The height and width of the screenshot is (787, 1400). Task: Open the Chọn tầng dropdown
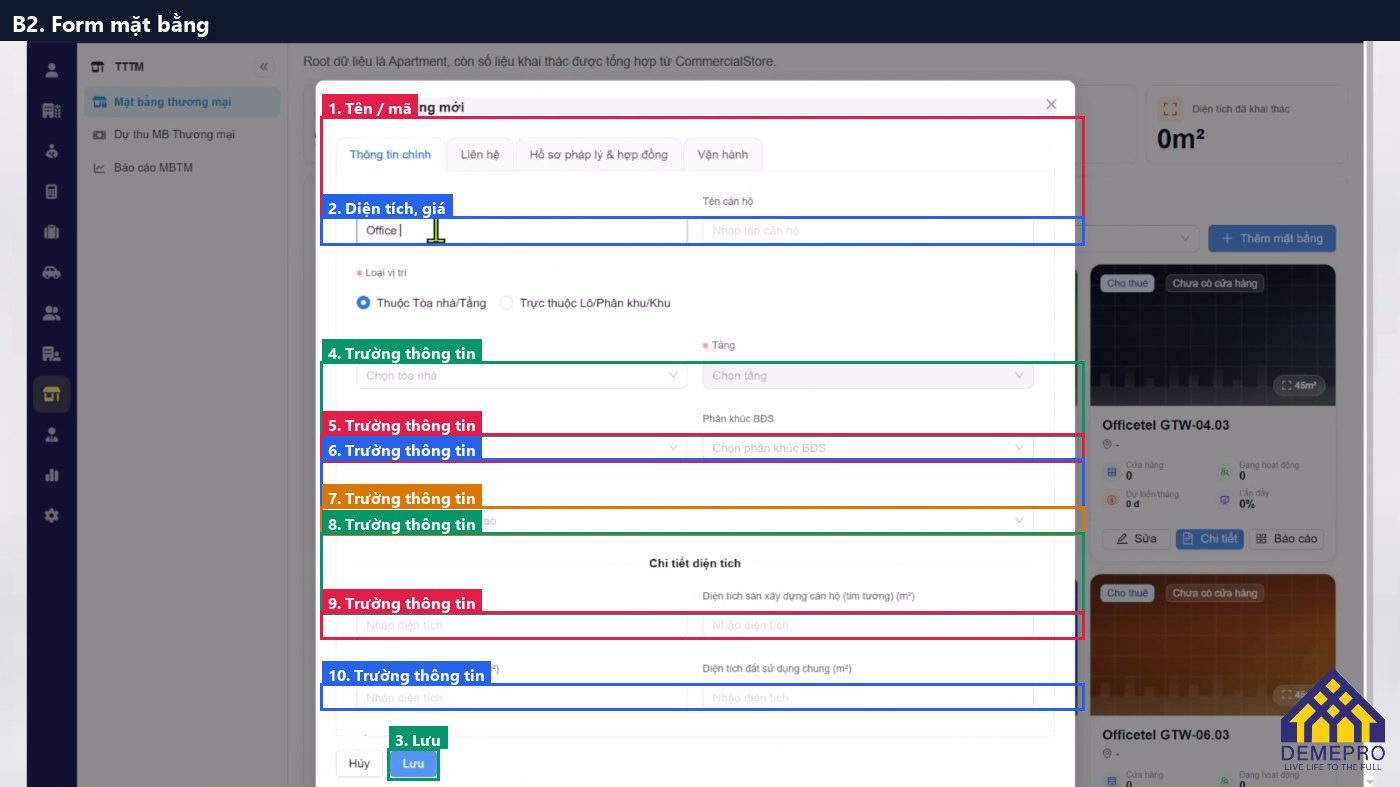coord(868,376)
